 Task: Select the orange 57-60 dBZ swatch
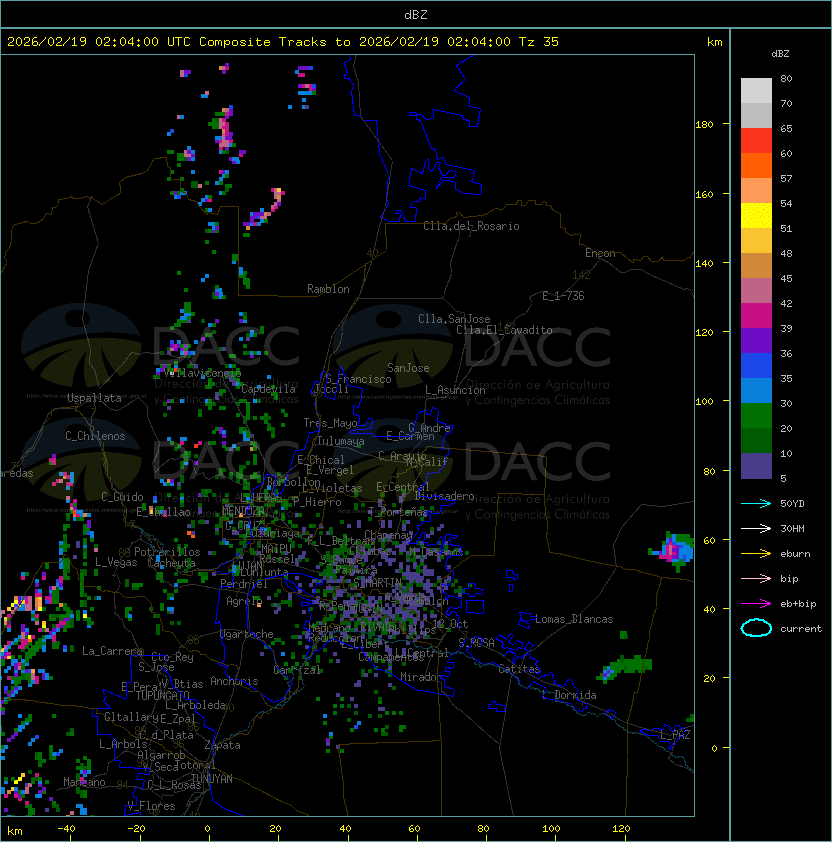pos(756,165)
